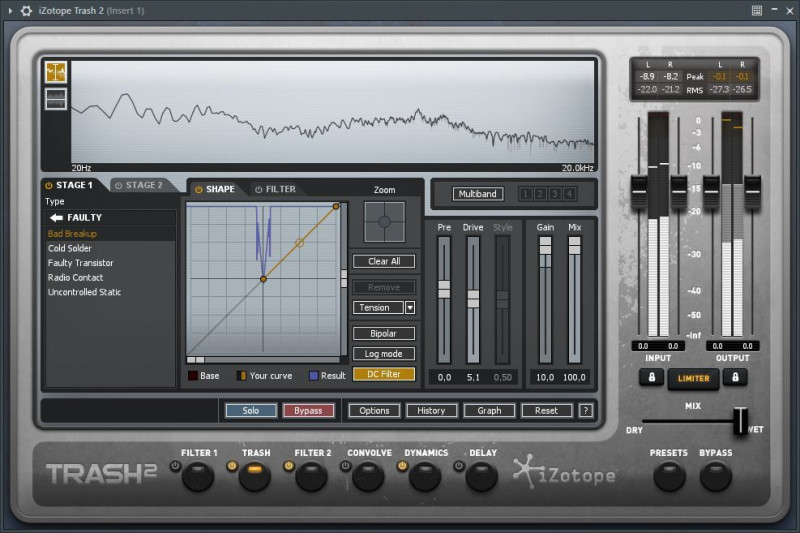
Task: Toggle the Filter 1 power button
Action: click(176, 465)
